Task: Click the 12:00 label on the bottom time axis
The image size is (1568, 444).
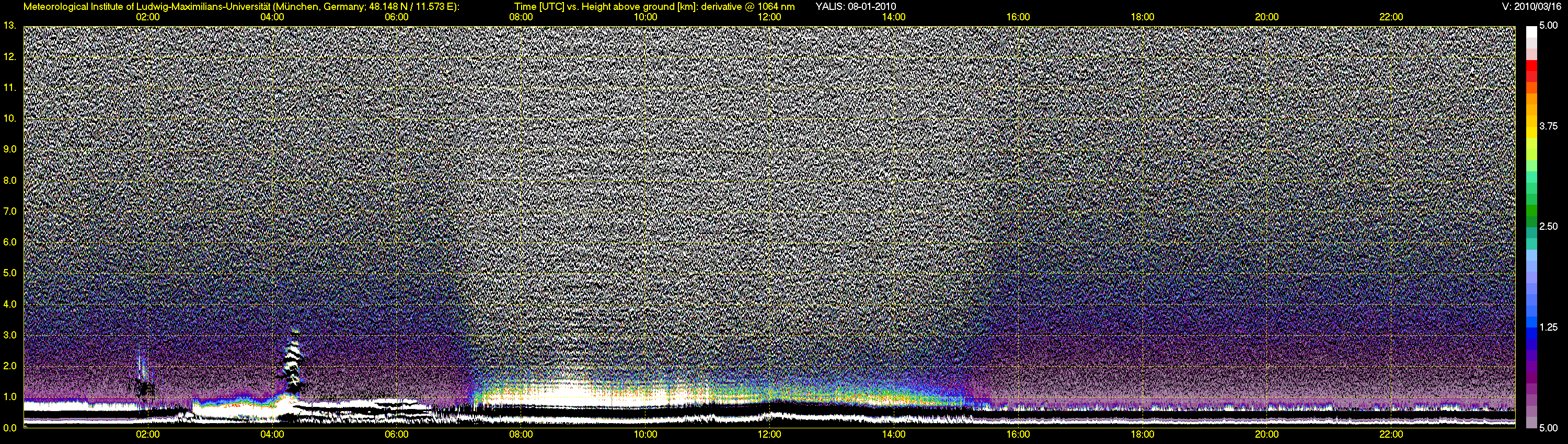Action: (x=769, y=434)
